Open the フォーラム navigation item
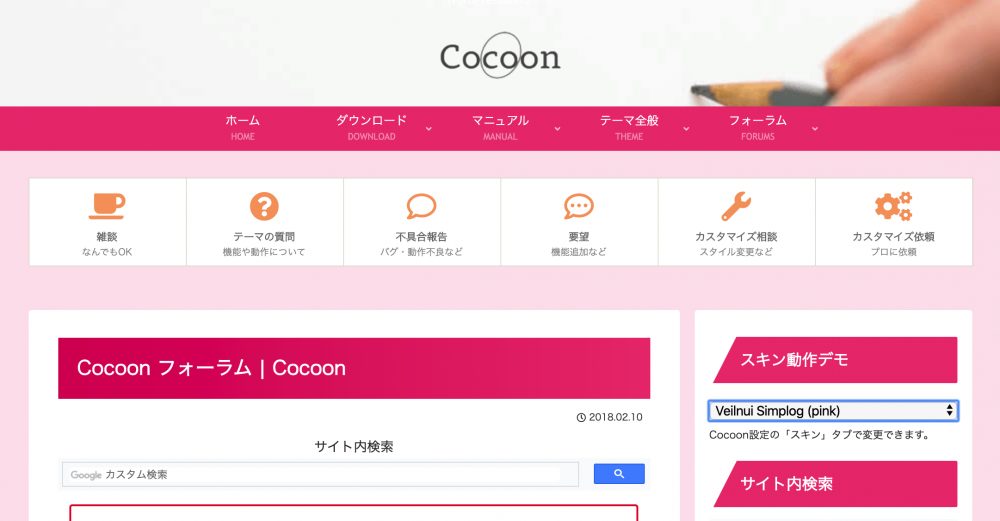Screen dimensions: 1000x521 (758, 128)
